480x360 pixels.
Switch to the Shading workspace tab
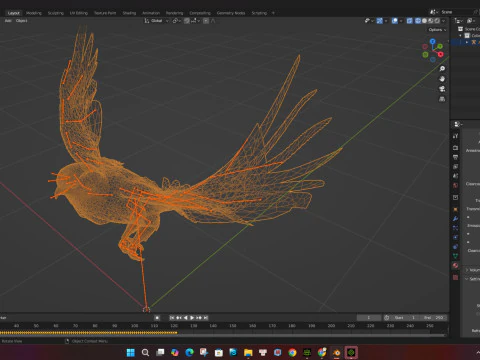click(129, 13)
